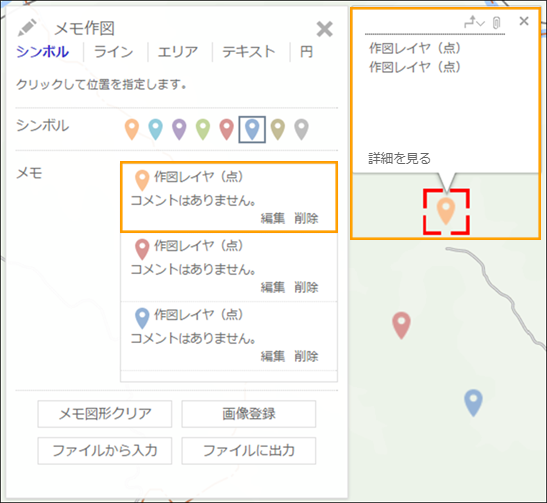The image size is (547, 503).
Task: Open the route dropdown in popup
Action: point(474,22)
